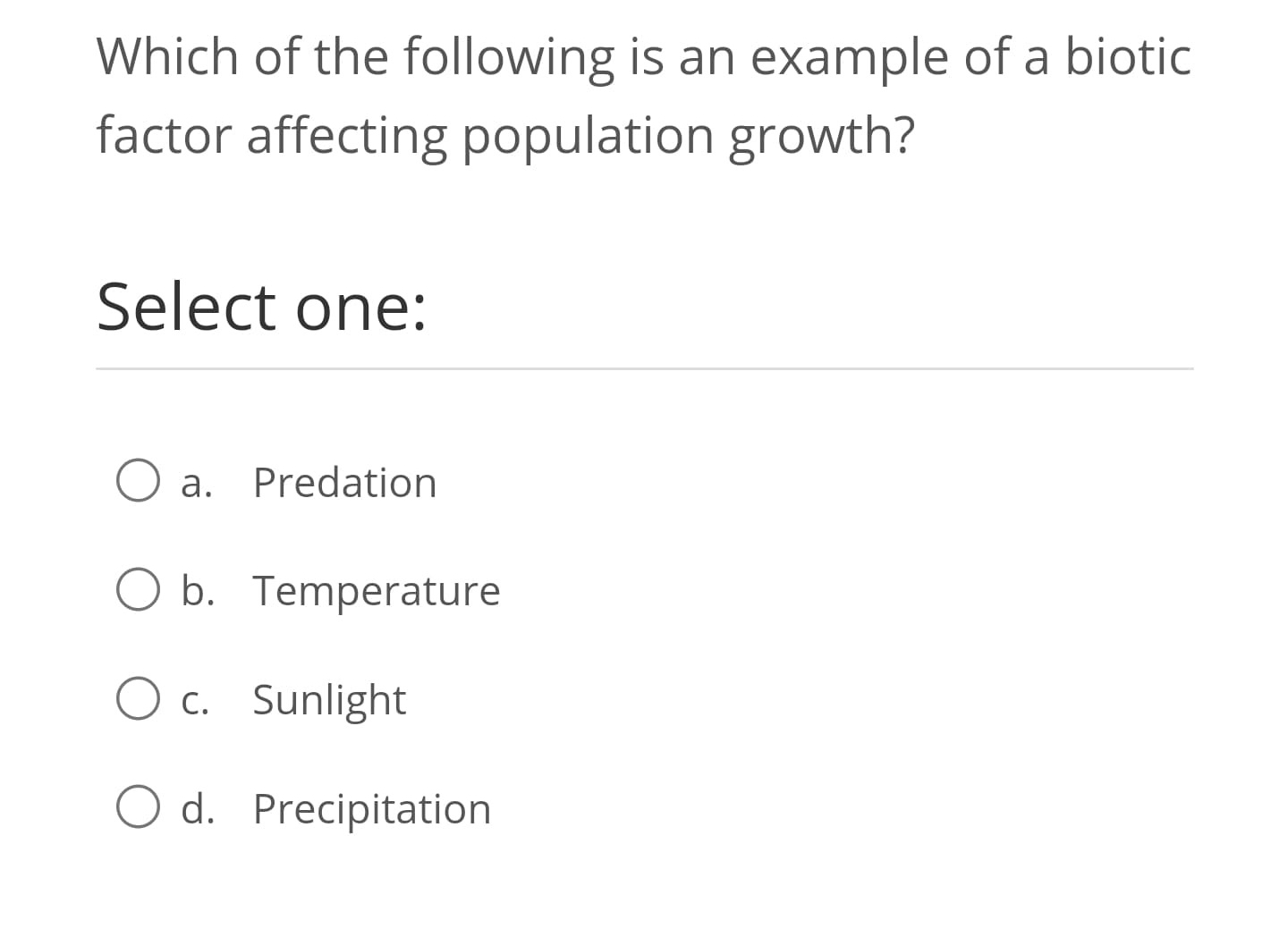Click the divider line below Select one
The image size is (1288, 937).
[644, 369]
